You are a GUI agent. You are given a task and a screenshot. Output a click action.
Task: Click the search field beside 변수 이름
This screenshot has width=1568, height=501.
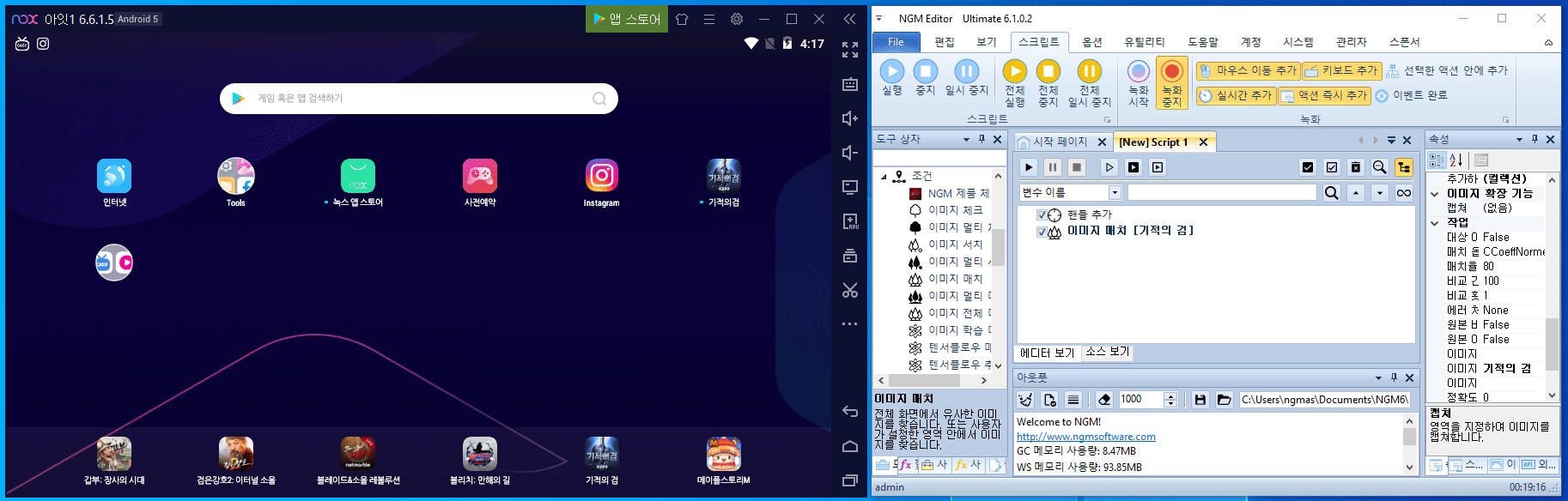[1222, 193]
